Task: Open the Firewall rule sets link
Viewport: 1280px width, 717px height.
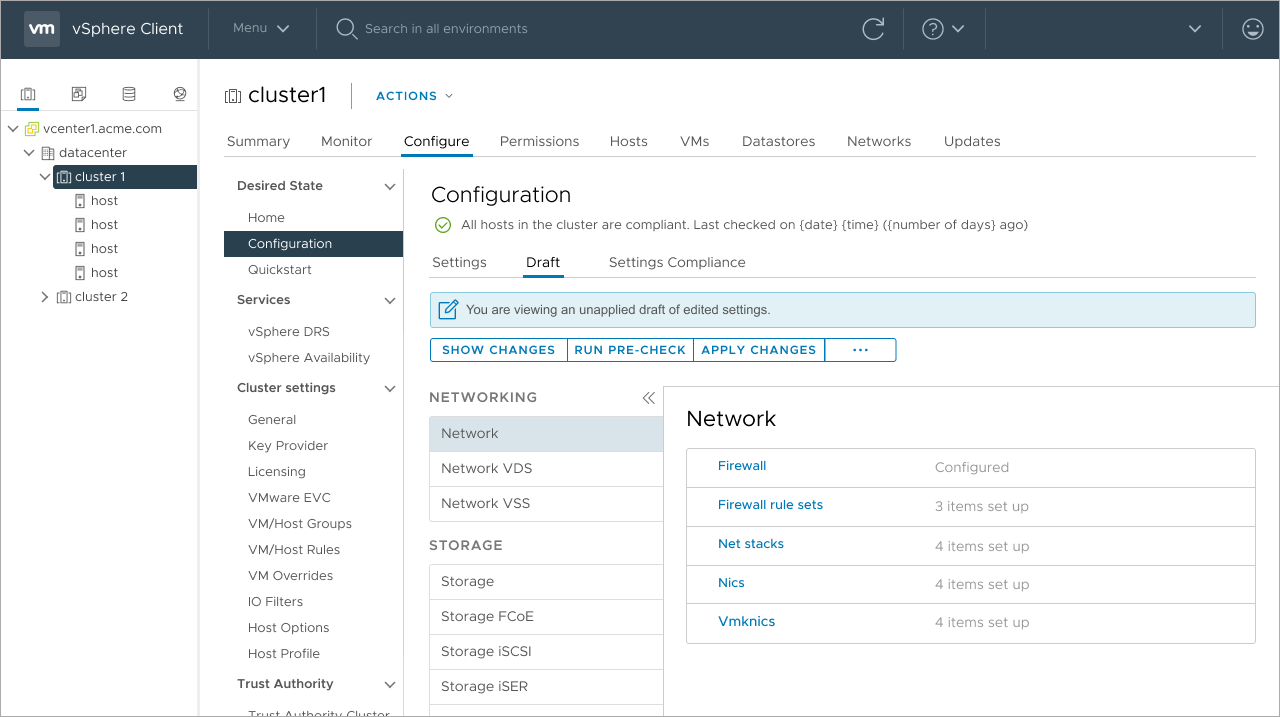Action: point(770,505)
